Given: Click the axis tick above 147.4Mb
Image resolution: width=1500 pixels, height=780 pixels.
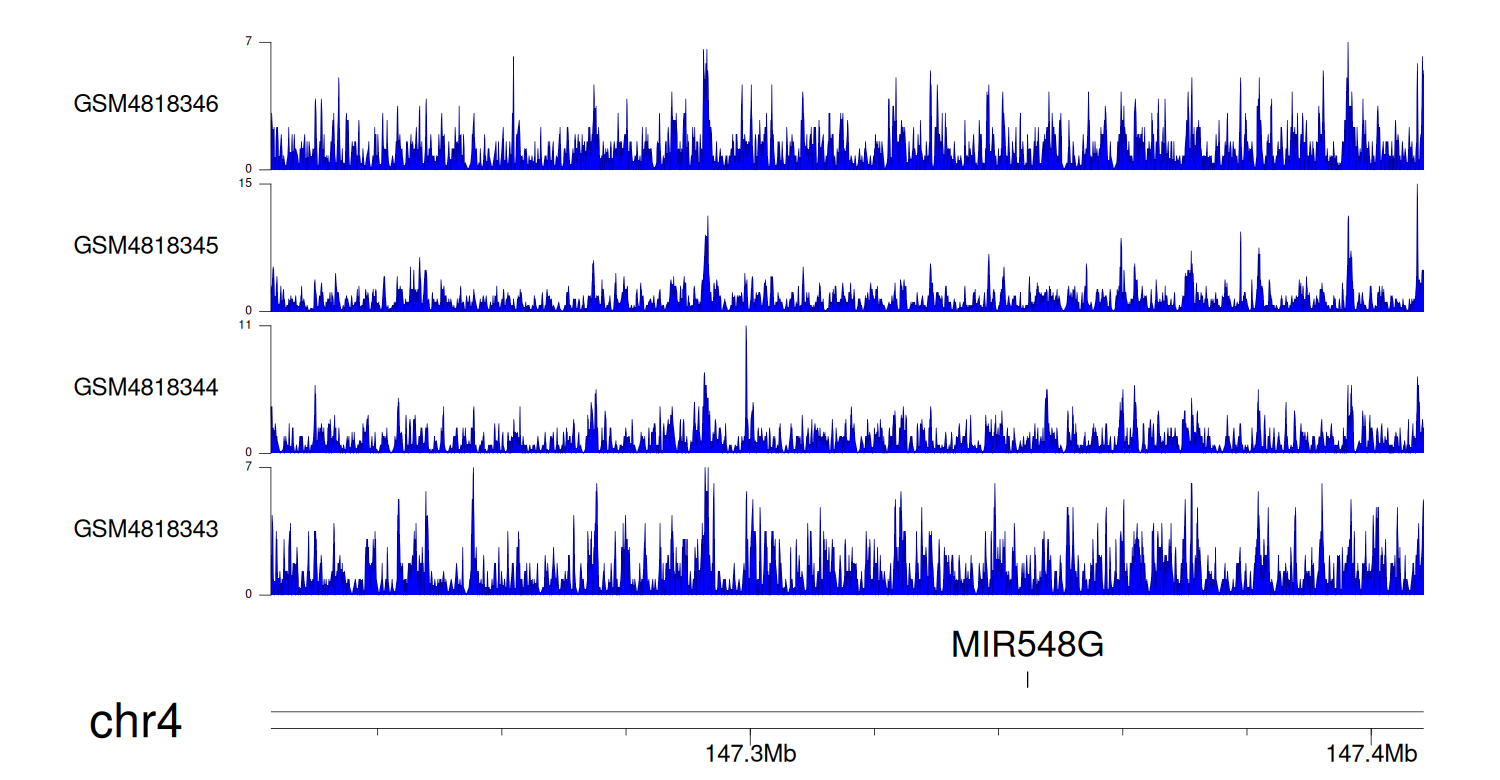Looking at the screenshot, I should click(1372, 733).
